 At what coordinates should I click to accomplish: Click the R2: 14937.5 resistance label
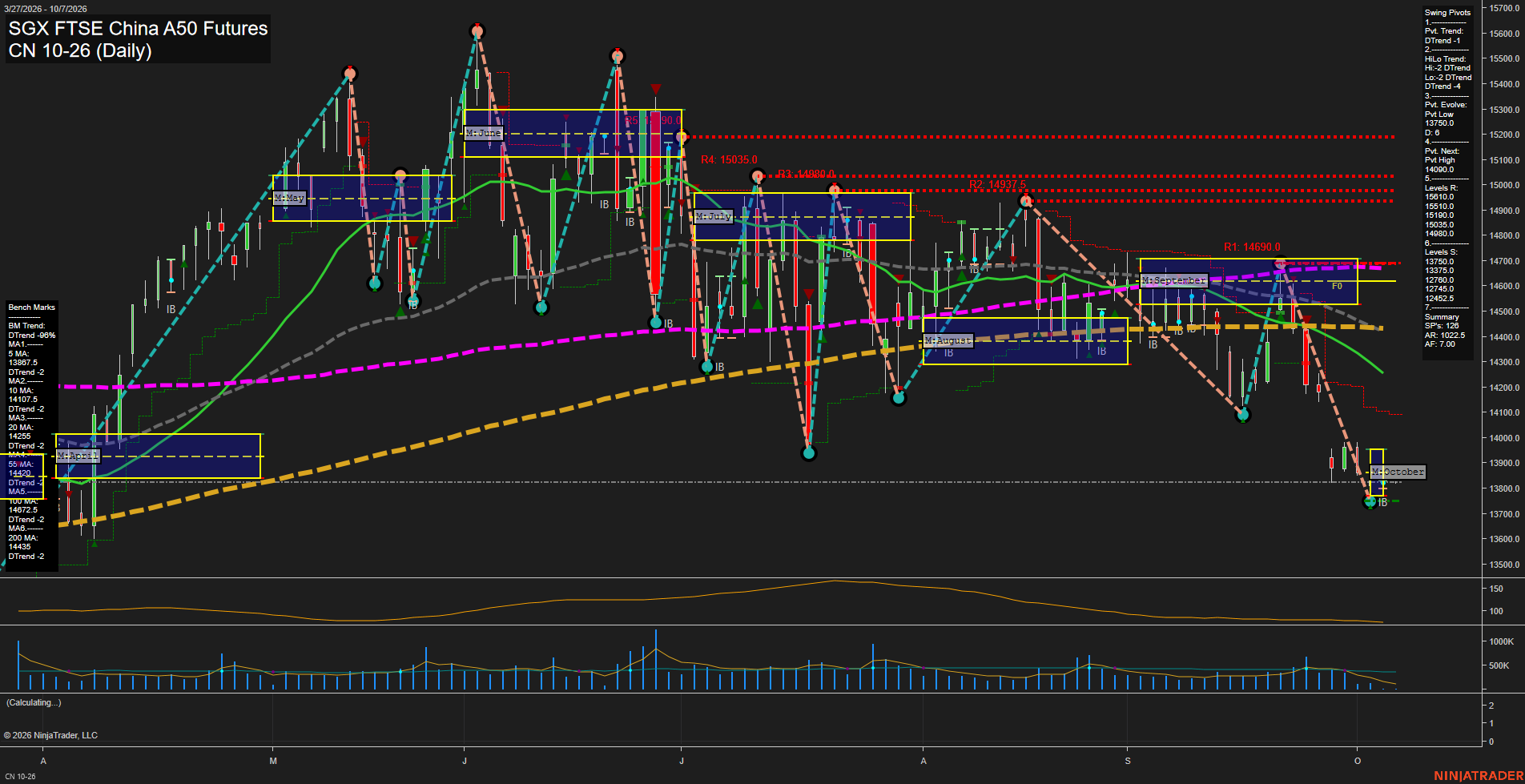tap(997, 185)
